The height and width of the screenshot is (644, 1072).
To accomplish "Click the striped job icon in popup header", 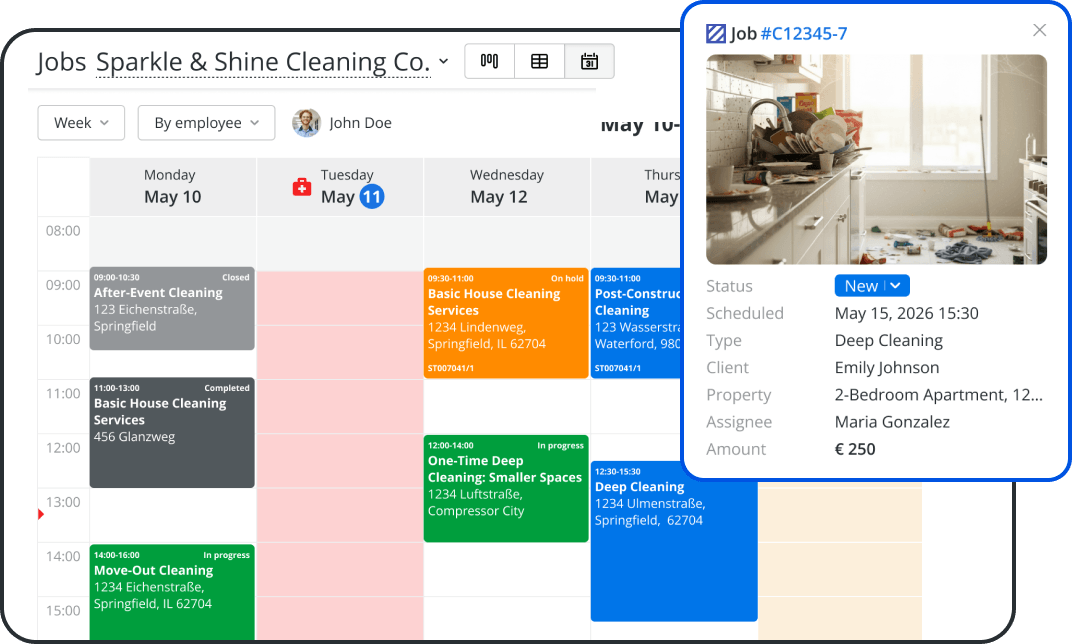I will click(x=716, y=33).
